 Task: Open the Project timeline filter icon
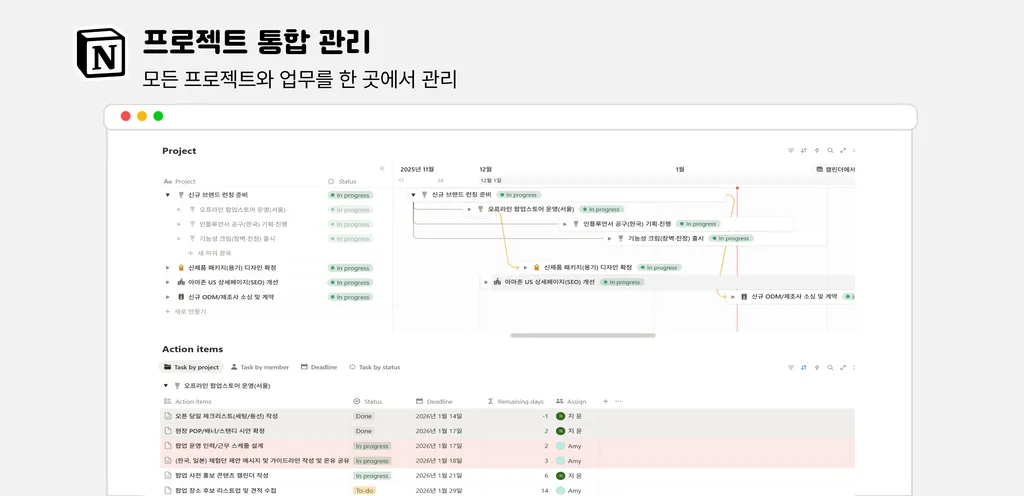click(x=790, y=151)
